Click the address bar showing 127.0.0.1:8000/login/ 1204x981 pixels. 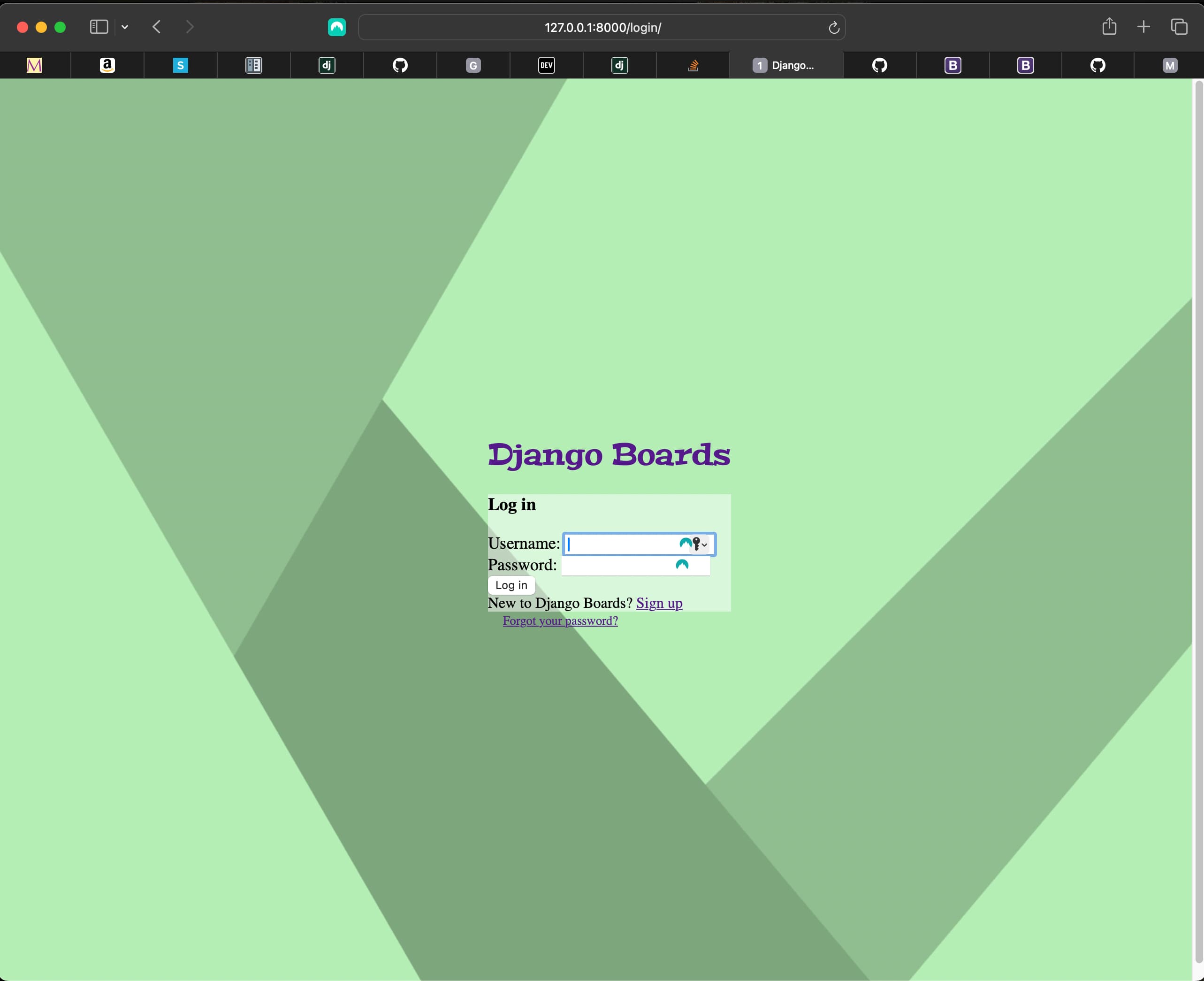click(602, 27)
